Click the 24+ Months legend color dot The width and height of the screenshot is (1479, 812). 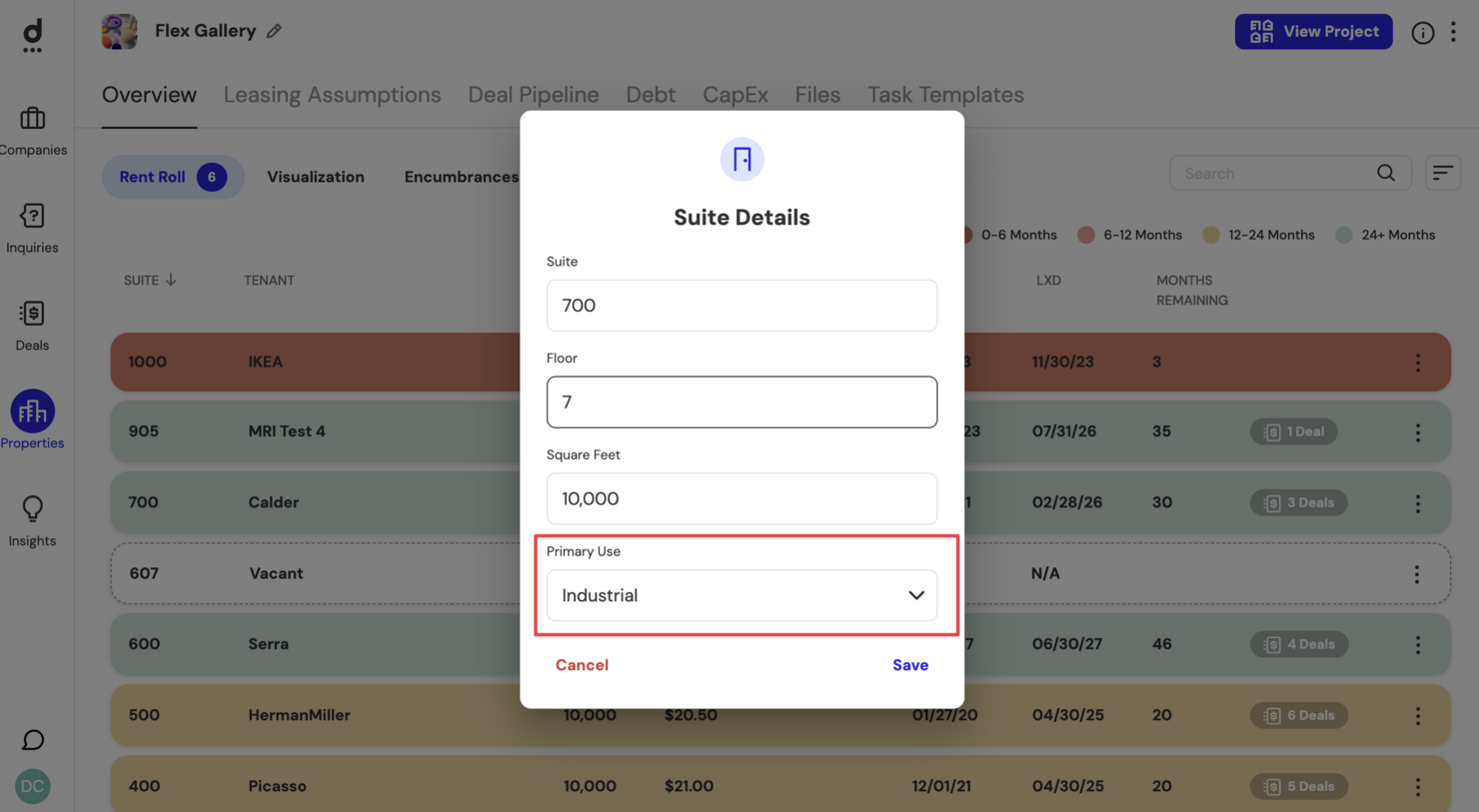point(1344,235)
